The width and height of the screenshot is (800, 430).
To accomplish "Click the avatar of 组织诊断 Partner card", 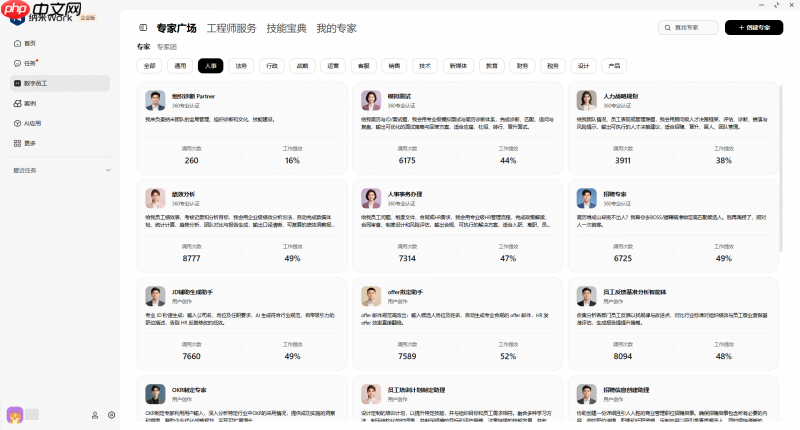I will (x=155, y=100).
